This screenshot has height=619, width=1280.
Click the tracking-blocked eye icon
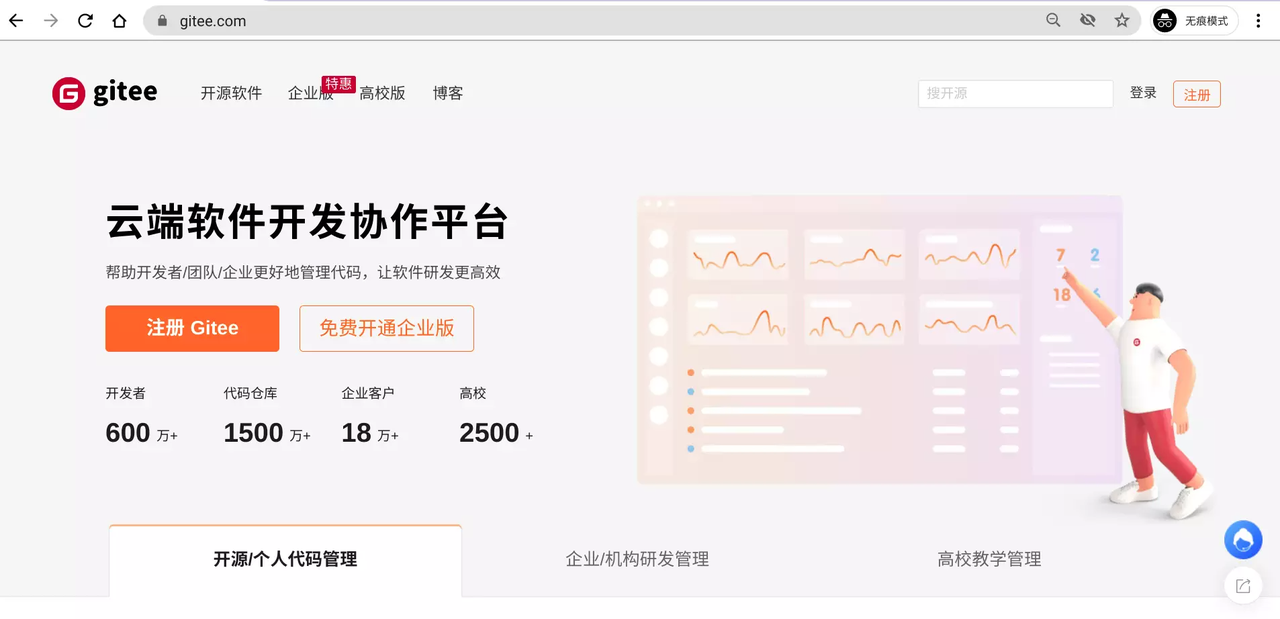pyautogui.click(x=1088, y=20)
